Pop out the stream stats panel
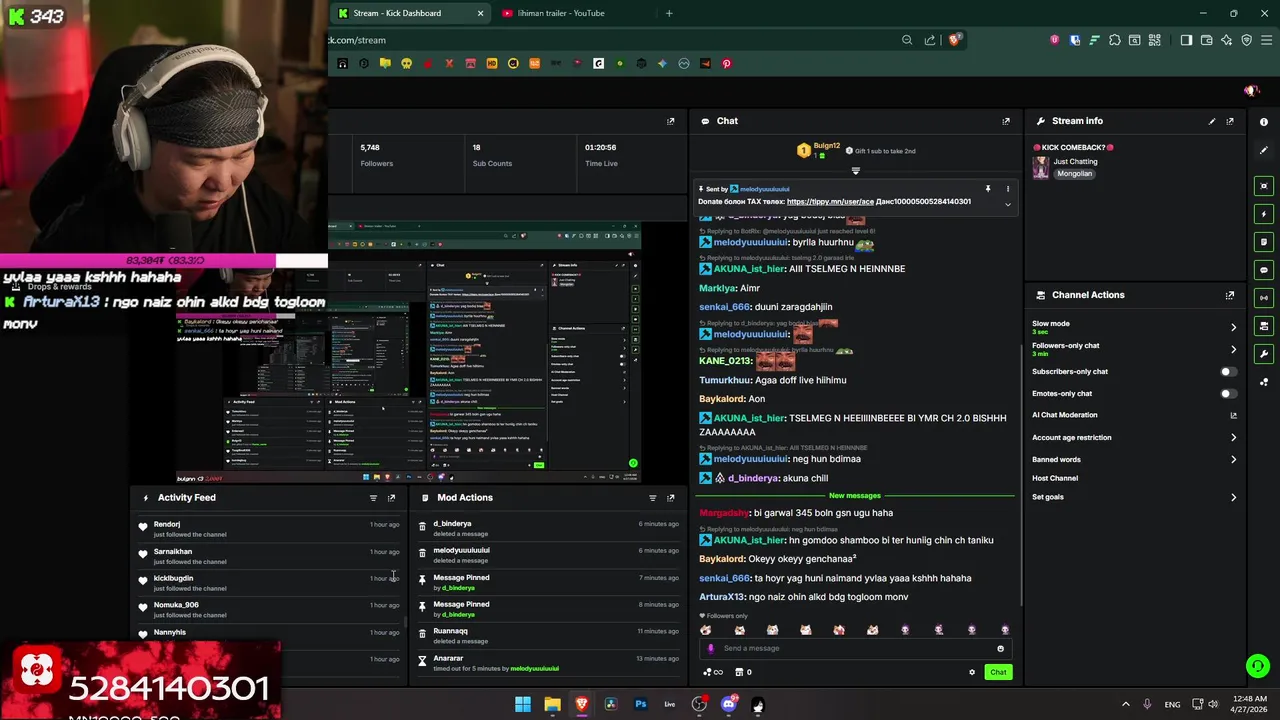Image resolution: width=1280 pixels, height=720 pixels. [670, 121]
